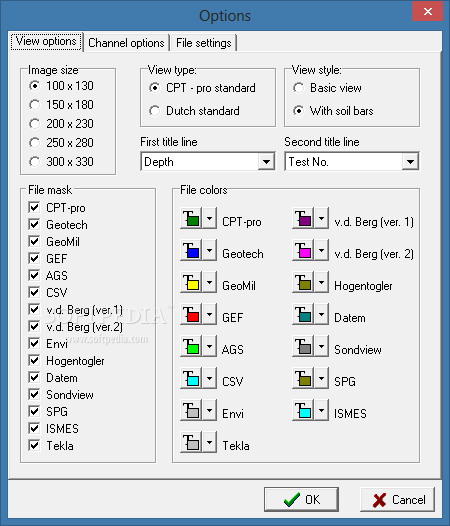The width and height of the screenshot is (450, 526).
Task: Toggle the Hogentogler file mask checkbox
Action: click(x=34, y=361)
